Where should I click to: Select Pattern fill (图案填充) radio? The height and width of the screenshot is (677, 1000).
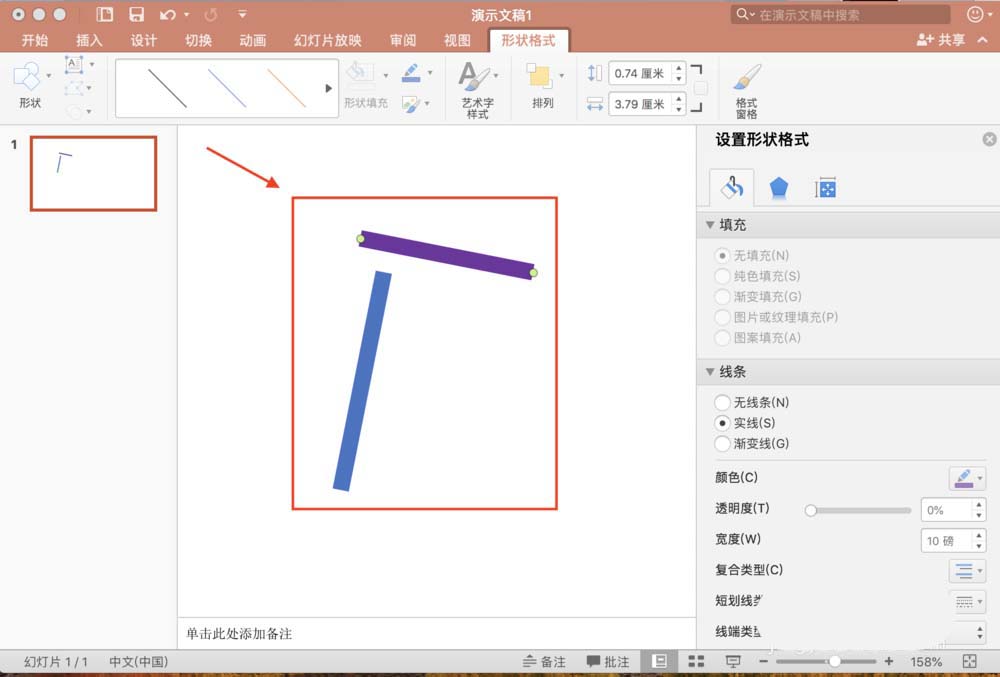(x=722, y=337)
